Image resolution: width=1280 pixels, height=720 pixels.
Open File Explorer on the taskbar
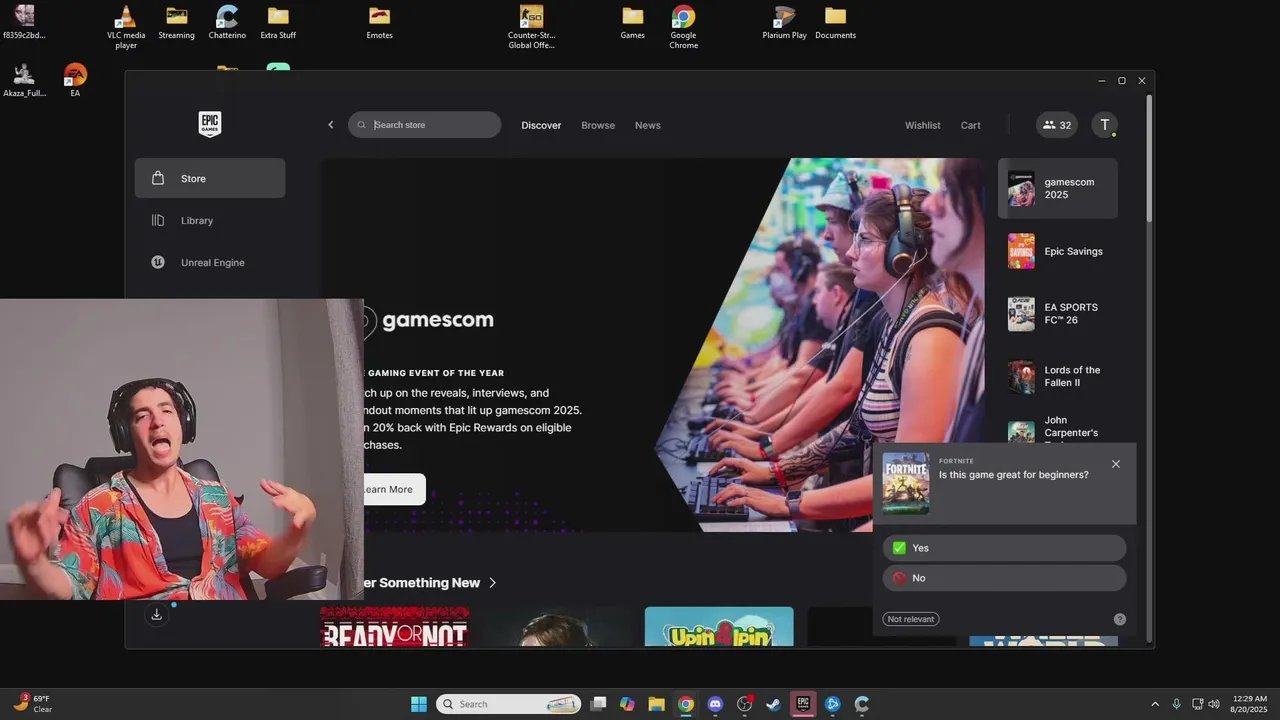coord(656,704)
